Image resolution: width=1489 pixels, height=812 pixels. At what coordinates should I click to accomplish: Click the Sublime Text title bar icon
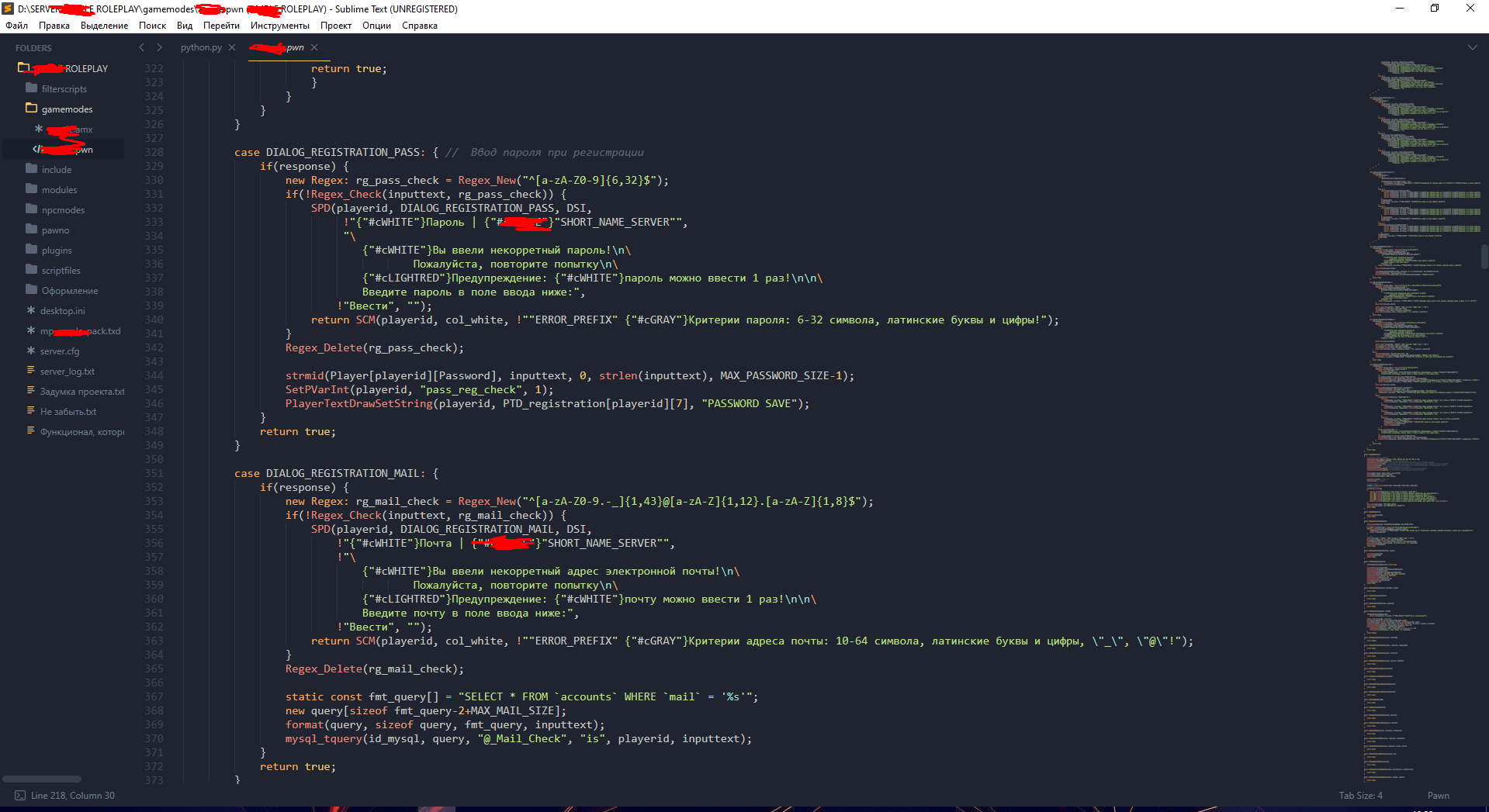pos(9,9)
